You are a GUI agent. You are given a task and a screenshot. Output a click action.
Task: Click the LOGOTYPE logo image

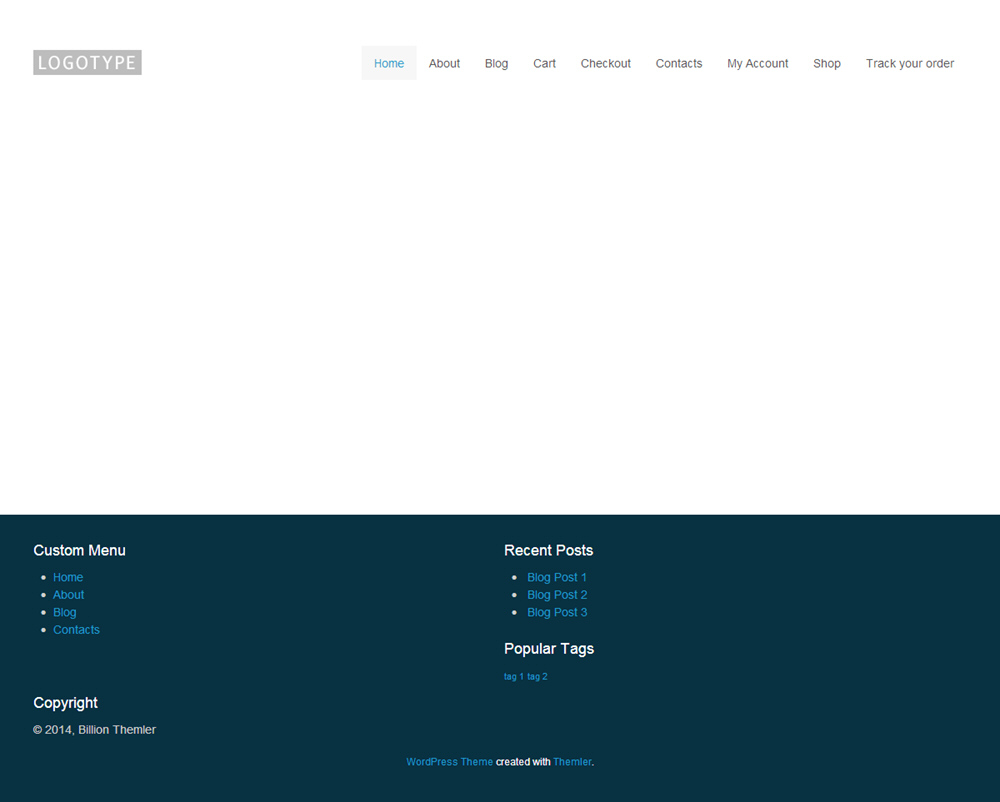[x=87, y=63]
